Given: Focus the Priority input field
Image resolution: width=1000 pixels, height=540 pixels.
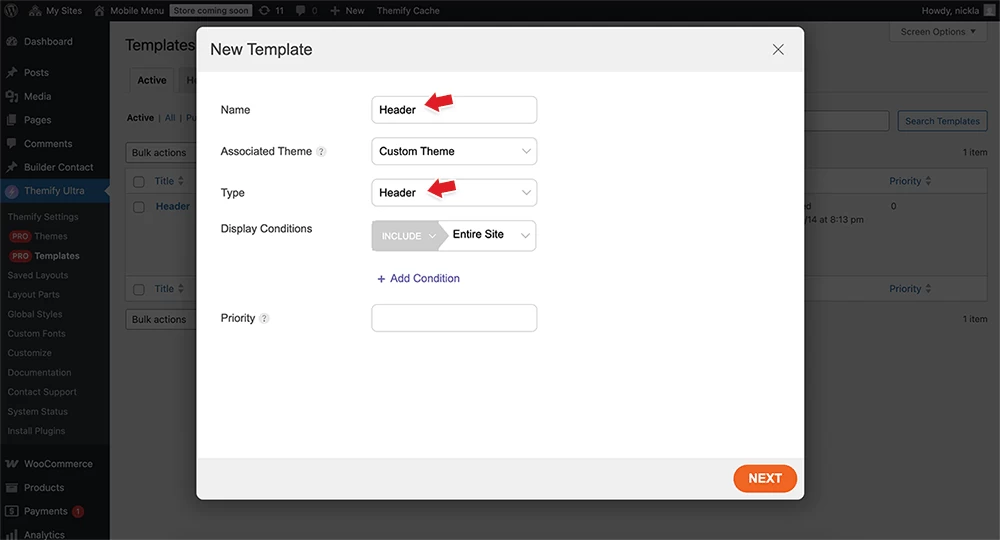Looking at the screenshot, I should (x=454, y=318).
